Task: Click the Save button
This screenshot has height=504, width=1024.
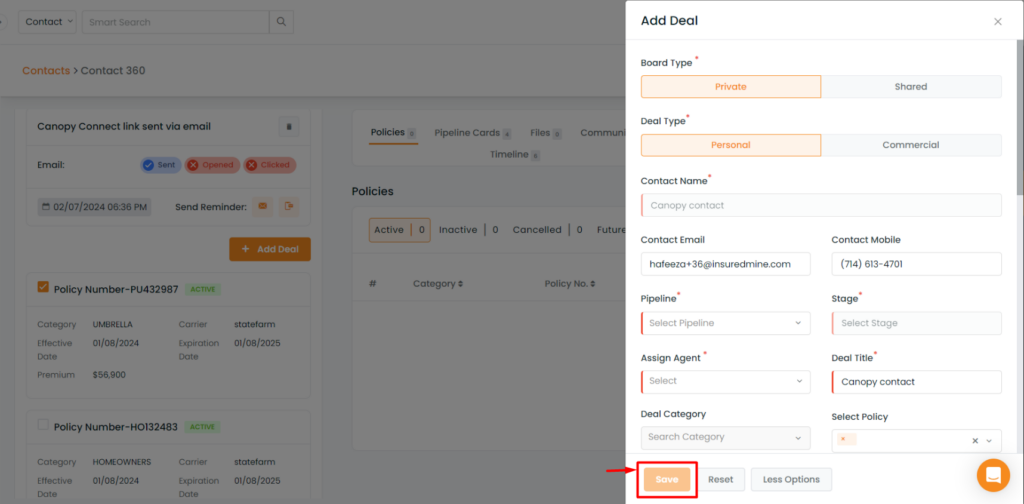Action: click(667, 479)
